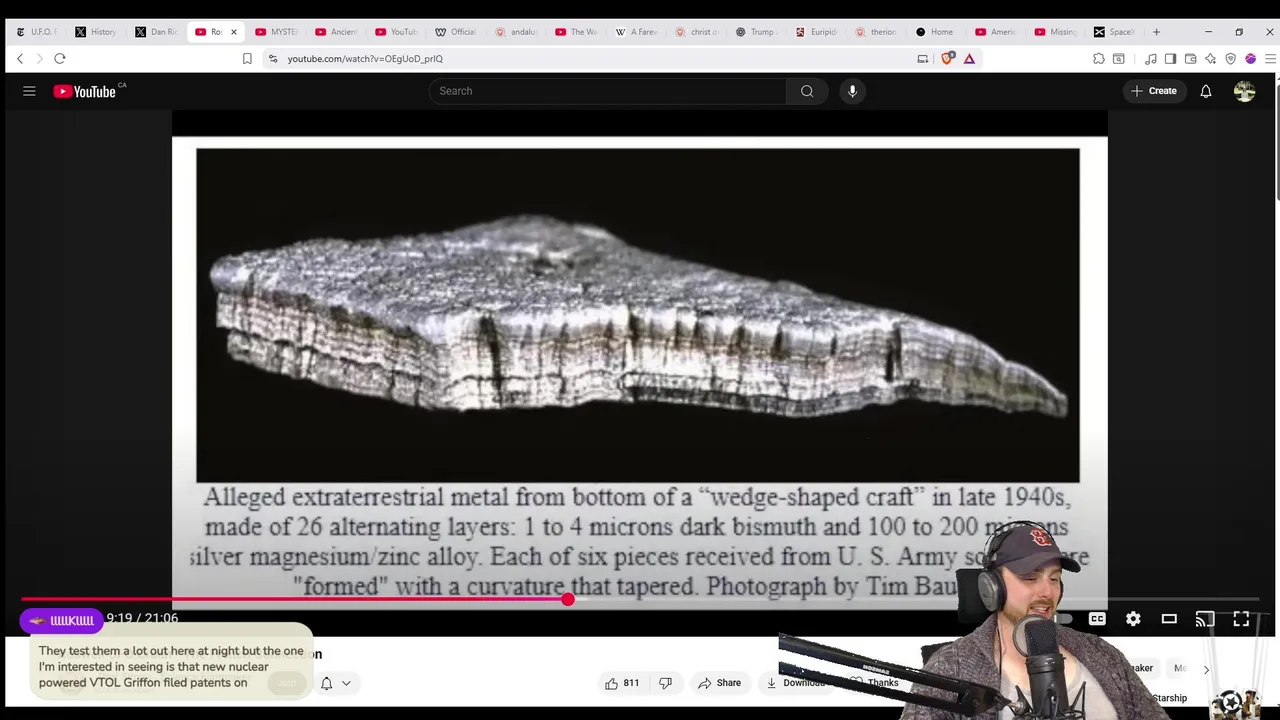The image size is (1280, 720).
Task: Switch to the Missing YouTube tab
Action: pos(1056,32)
